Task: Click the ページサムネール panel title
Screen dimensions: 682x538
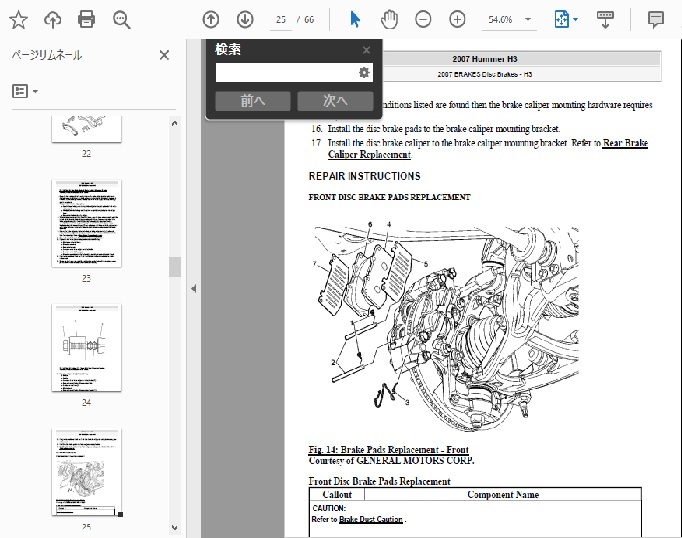Action: [47, 55]
